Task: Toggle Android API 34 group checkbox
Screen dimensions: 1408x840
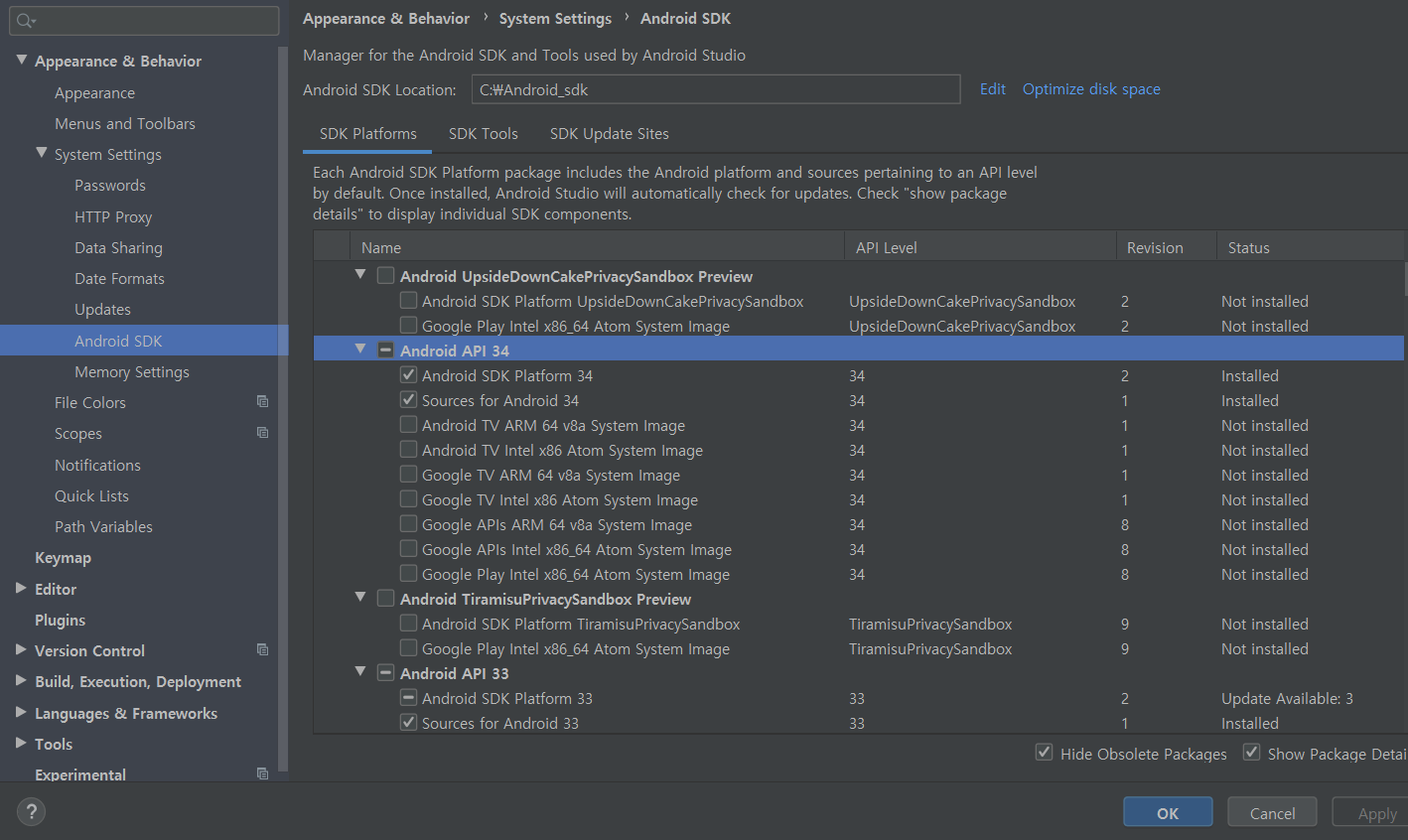Action: 386,350
